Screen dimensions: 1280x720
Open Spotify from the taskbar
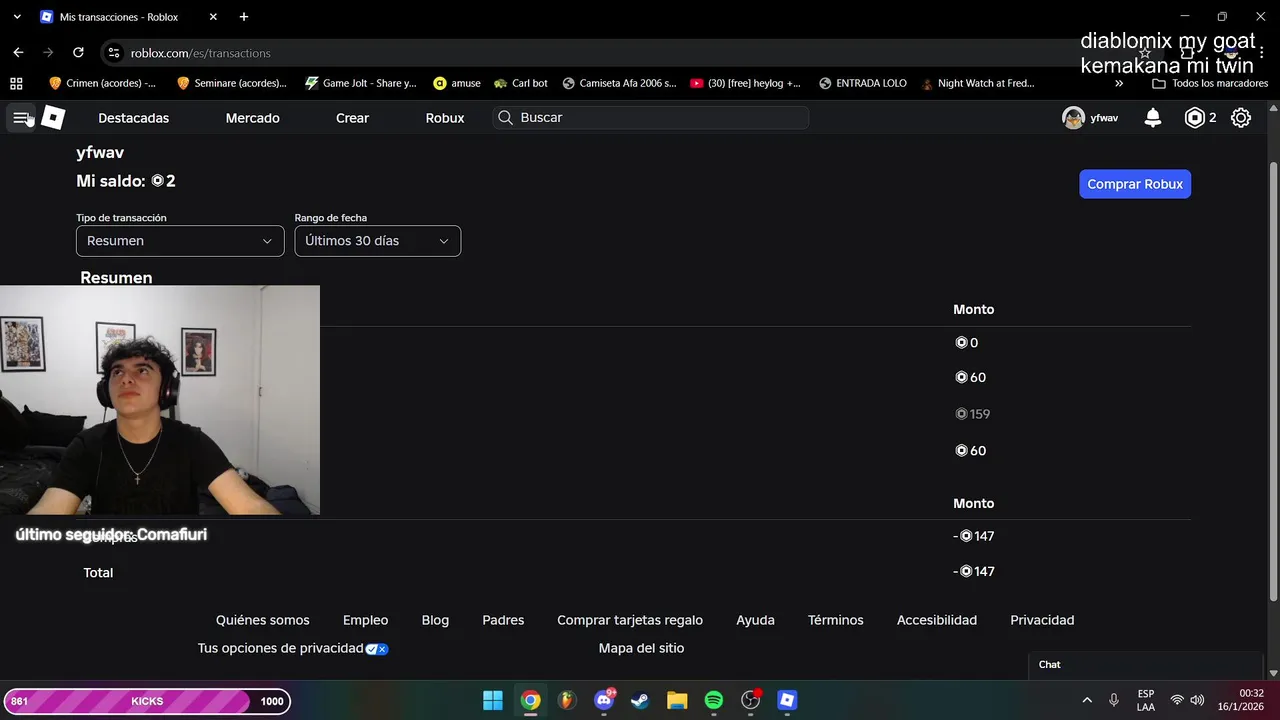point(714,700)
